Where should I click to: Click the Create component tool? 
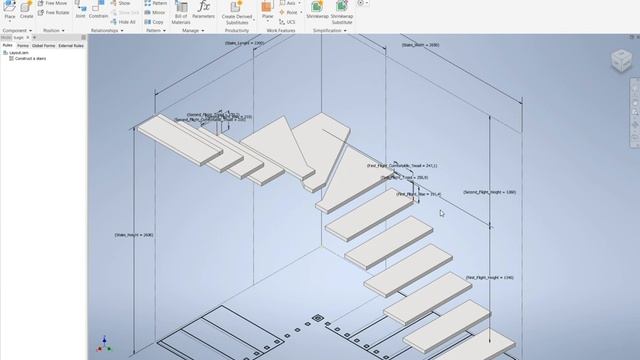pos(27,10)
